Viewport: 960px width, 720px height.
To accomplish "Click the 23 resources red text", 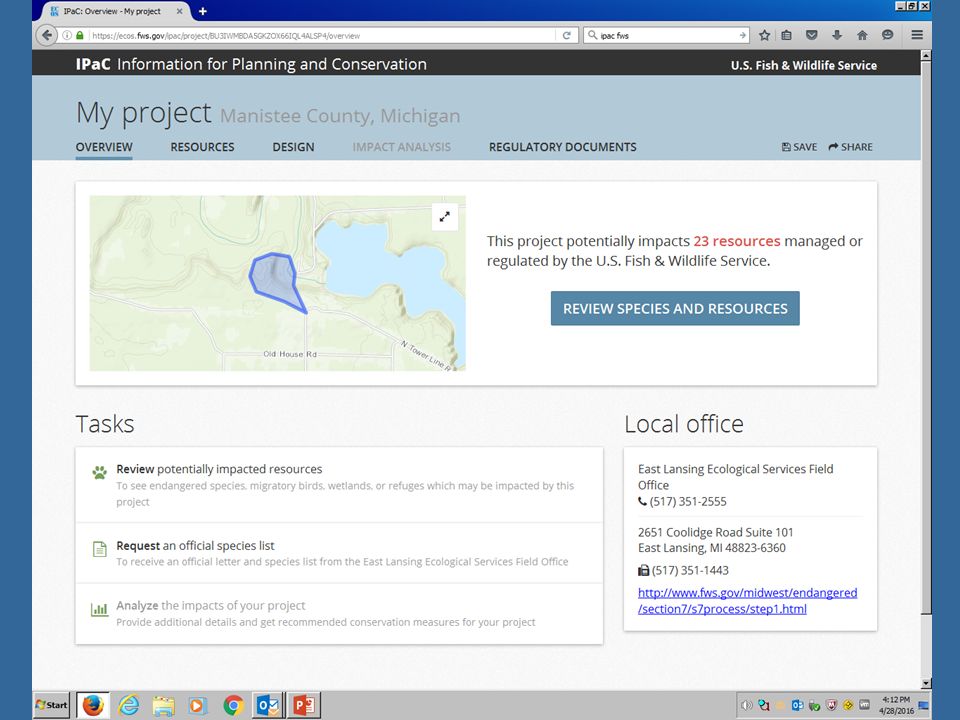I will pos(737,241).
